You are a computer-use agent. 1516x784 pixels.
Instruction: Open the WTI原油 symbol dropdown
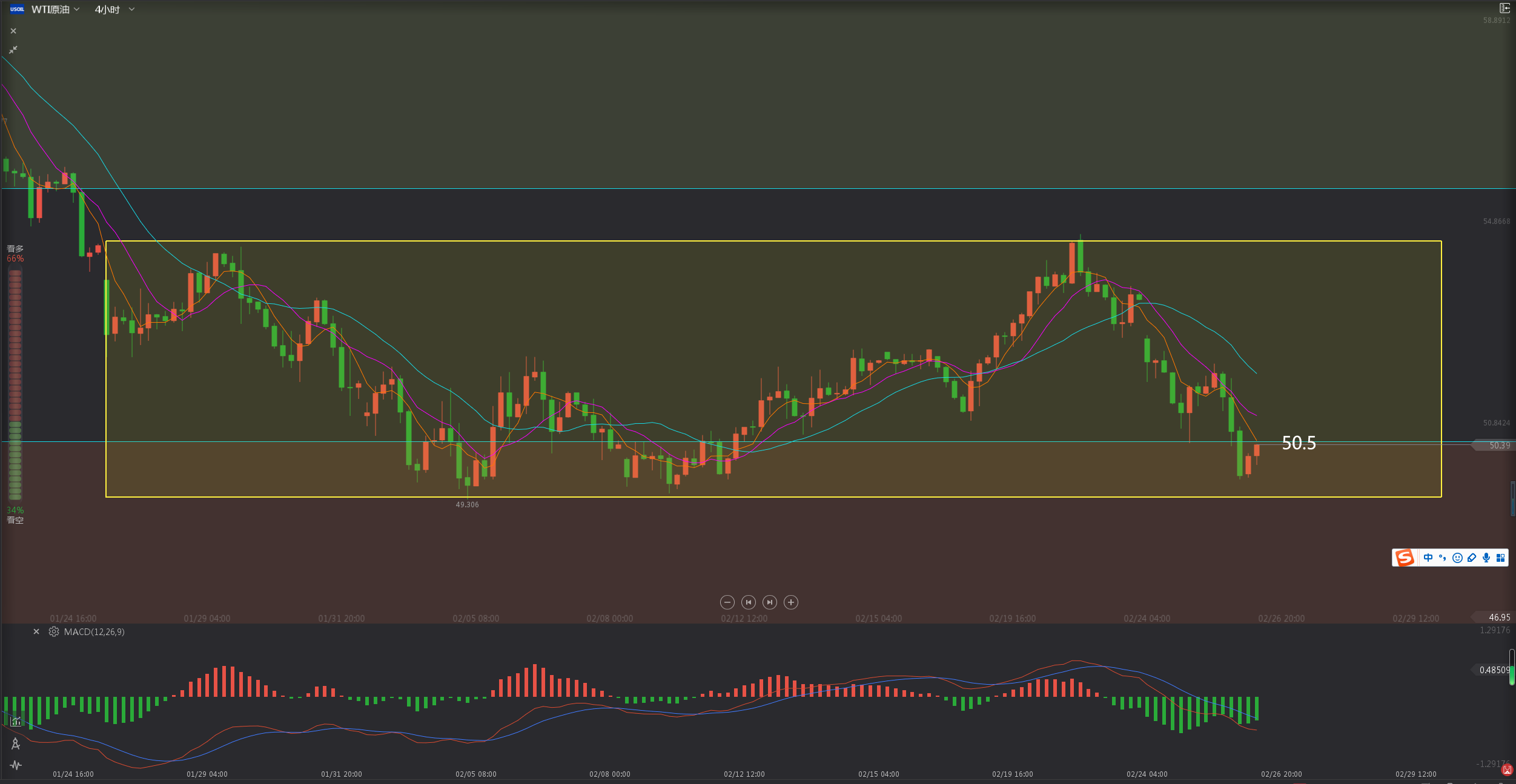[56, 9]
